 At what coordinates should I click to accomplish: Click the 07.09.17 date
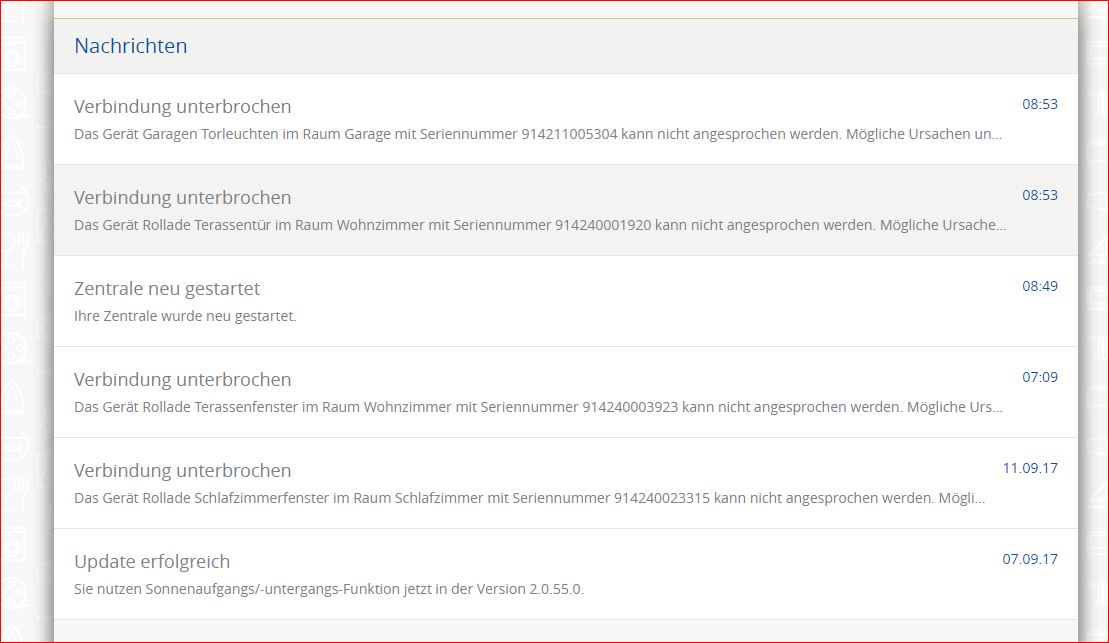(x=1030, y=559)
